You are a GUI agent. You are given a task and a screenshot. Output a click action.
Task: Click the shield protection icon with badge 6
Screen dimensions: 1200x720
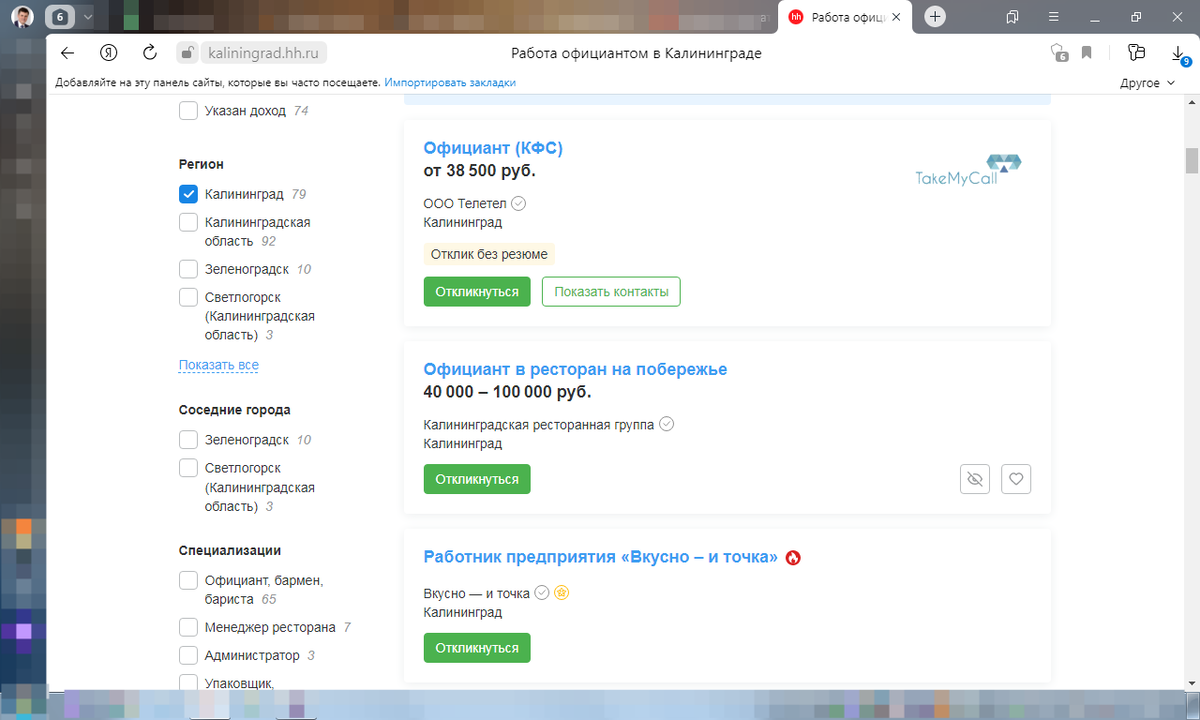[x=1058, y=53]
